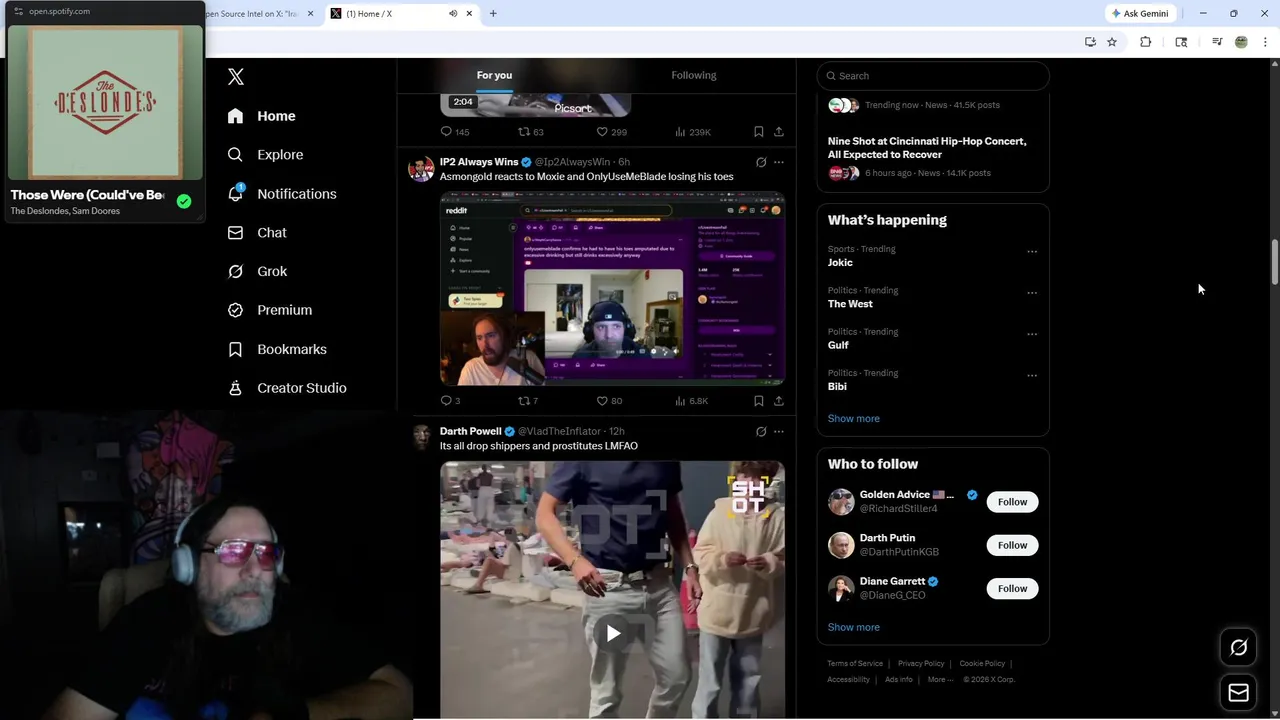Open IP2 Always Wins profile name
Image resolution: width=1280 pixels, height=720 pixels.
pos(479,162)
